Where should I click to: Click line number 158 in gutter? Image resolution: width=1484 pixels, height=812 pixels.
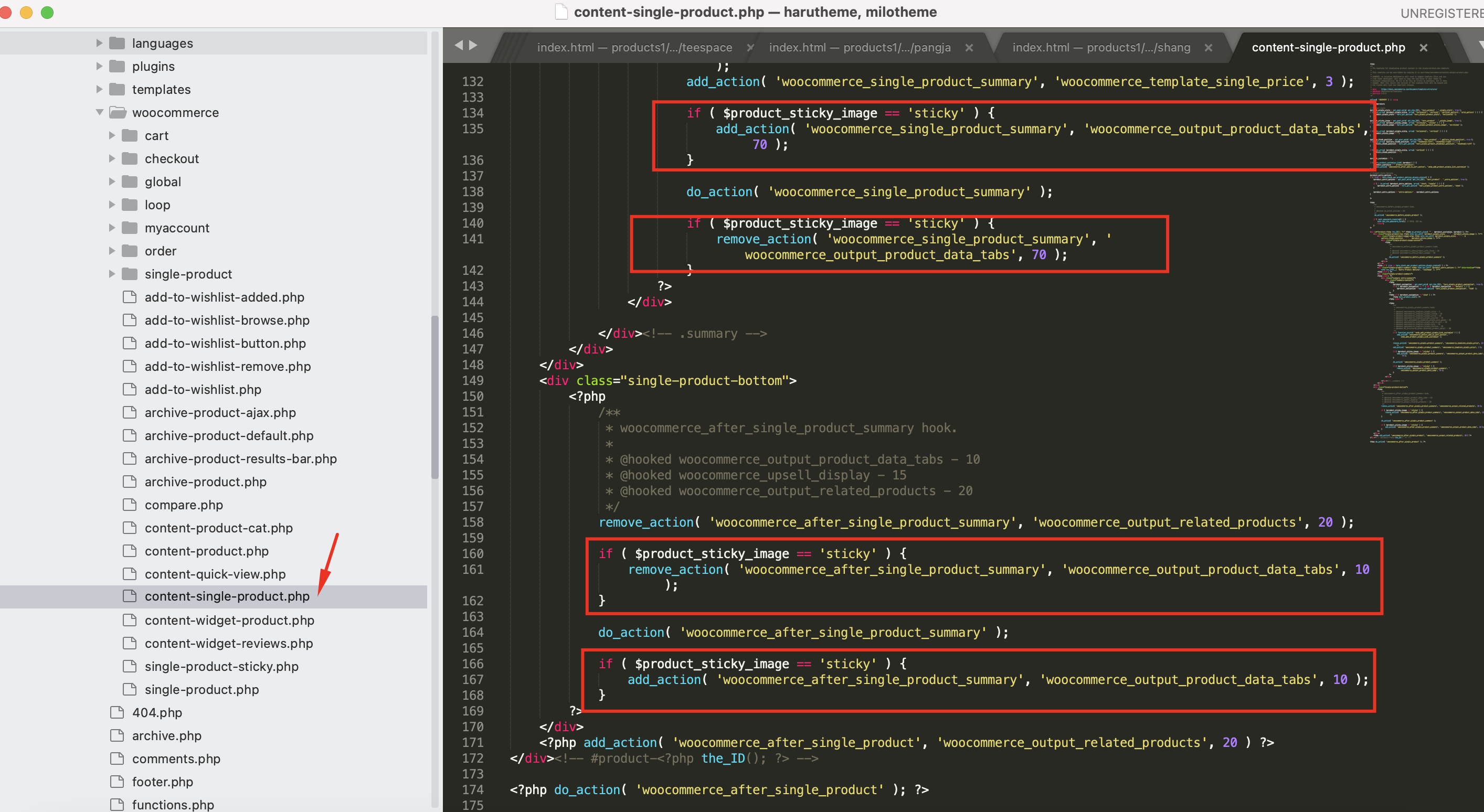click(x=472, y=522)
